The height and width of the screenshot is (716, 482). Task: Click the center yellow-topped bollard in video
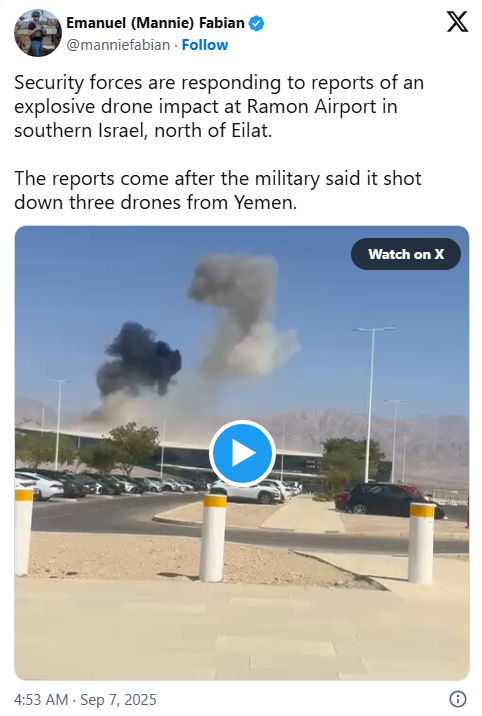213,537
